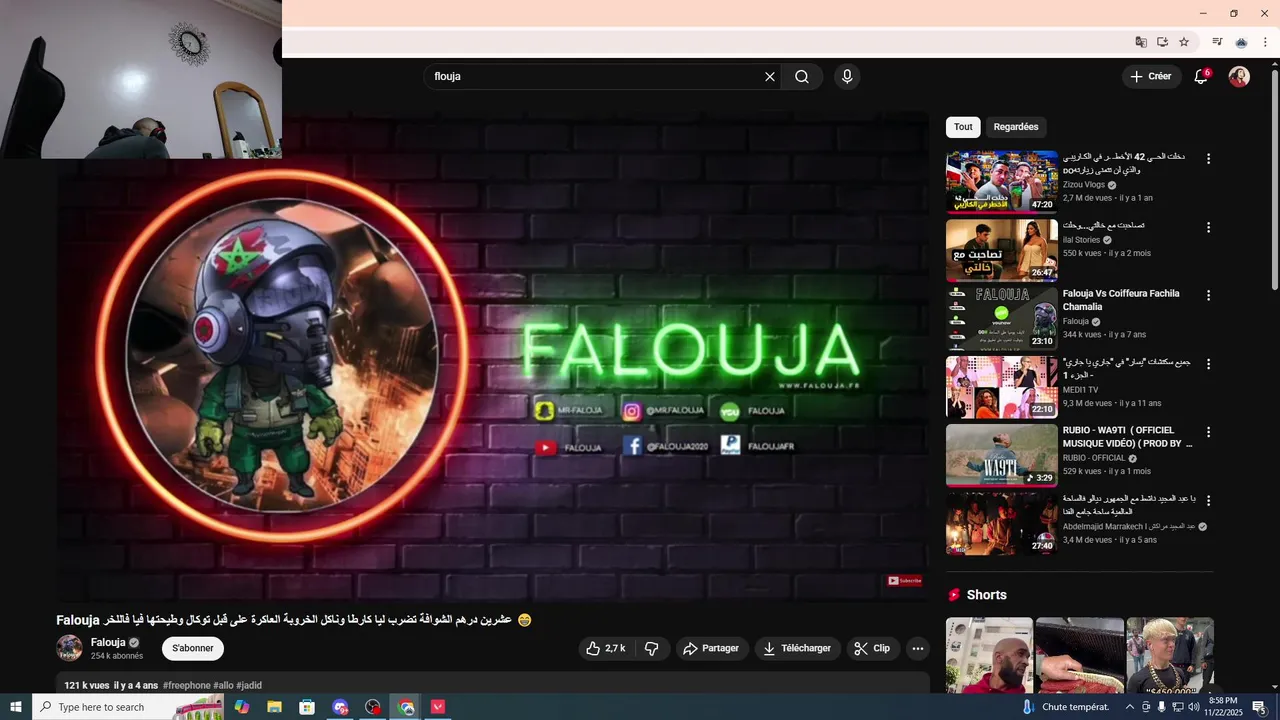
Task: Open the Zizou Vlogs 47:20 thumbnail
Action: 1002,182
